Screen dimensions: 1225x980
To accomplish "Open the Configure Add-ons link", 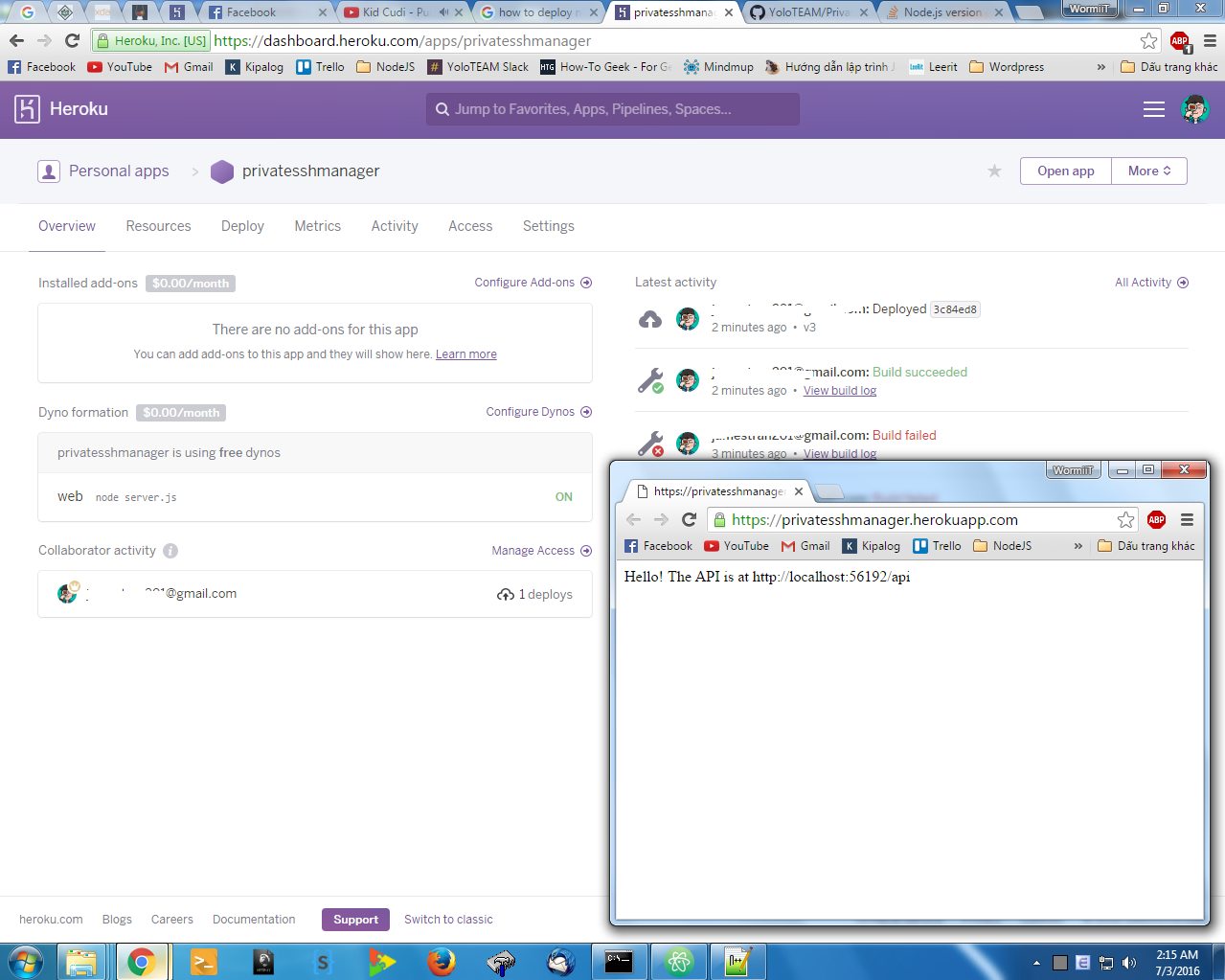I will 533,283.
